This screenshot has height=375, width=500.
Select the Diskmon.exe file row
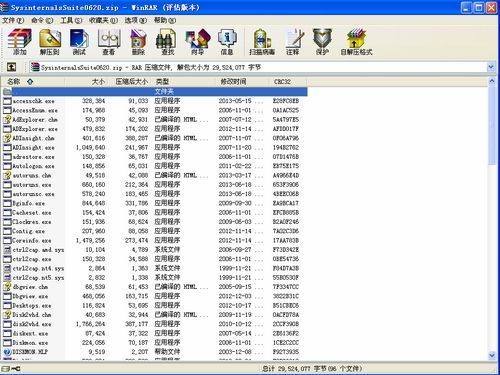[x=153, y=342]
